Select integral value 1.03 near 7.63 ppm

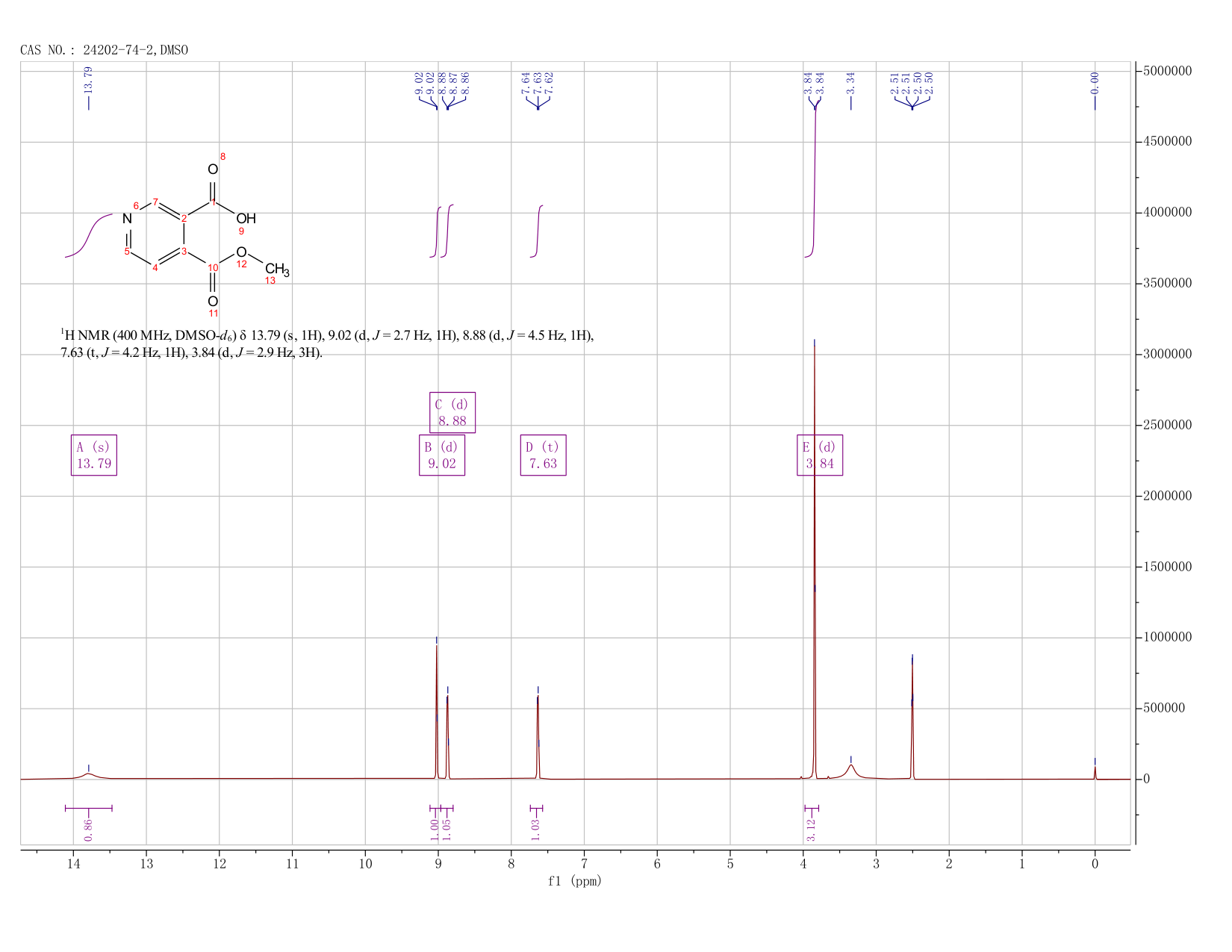(535, 829)
